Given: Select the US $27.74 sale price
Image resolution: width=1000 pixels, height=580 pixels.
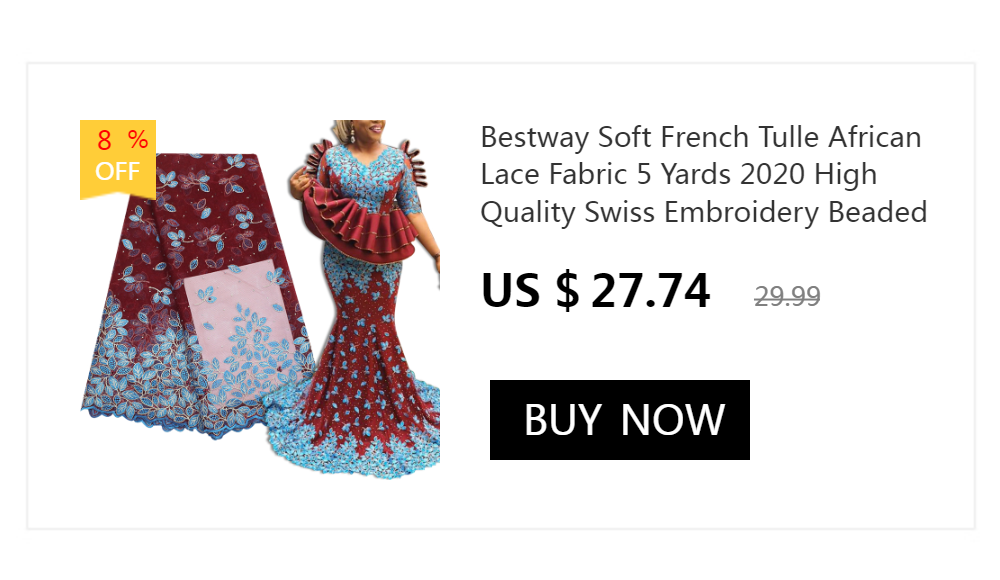Looking at the screenshot, I should point(596,290).
